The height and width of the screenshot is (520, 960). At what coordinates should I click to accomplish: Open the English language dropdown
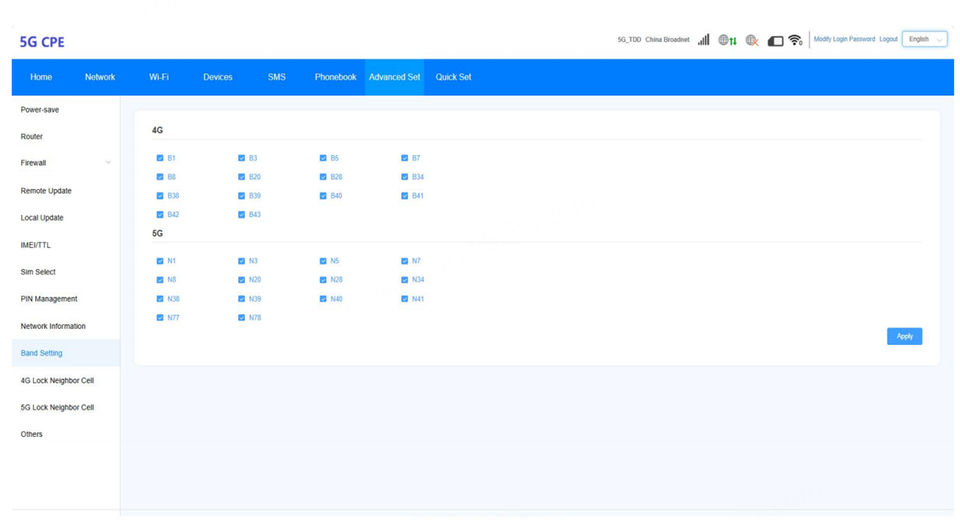[924, 39]
